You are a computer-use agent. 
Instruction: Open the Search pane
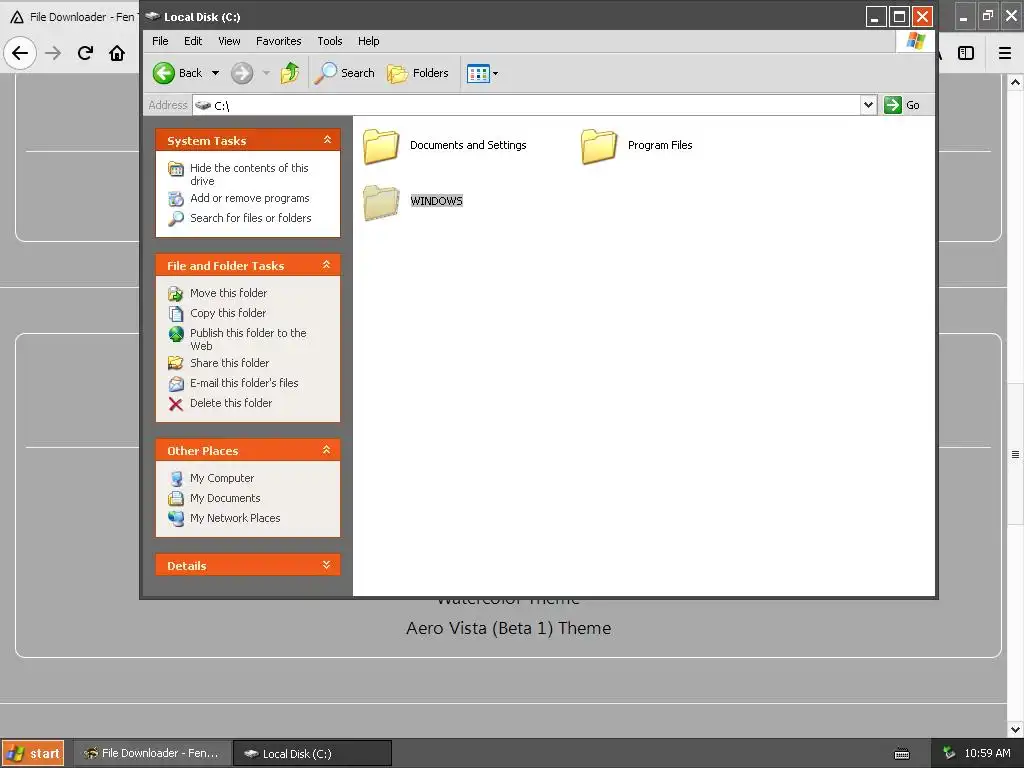click(x=344, y=73)
